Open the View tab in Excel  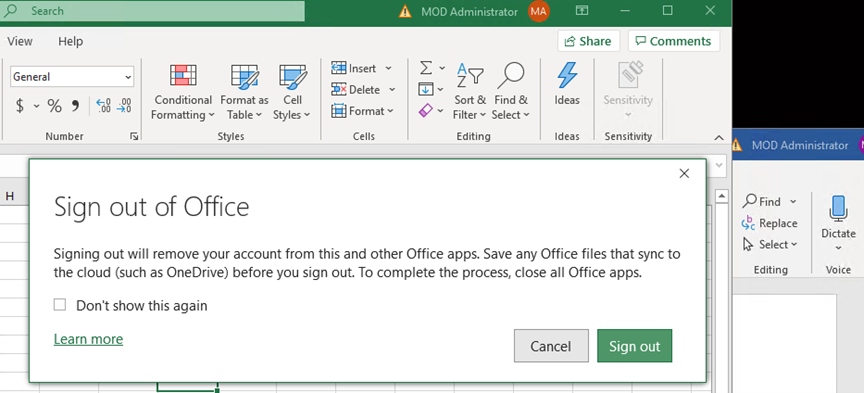(x=20, y=41)
